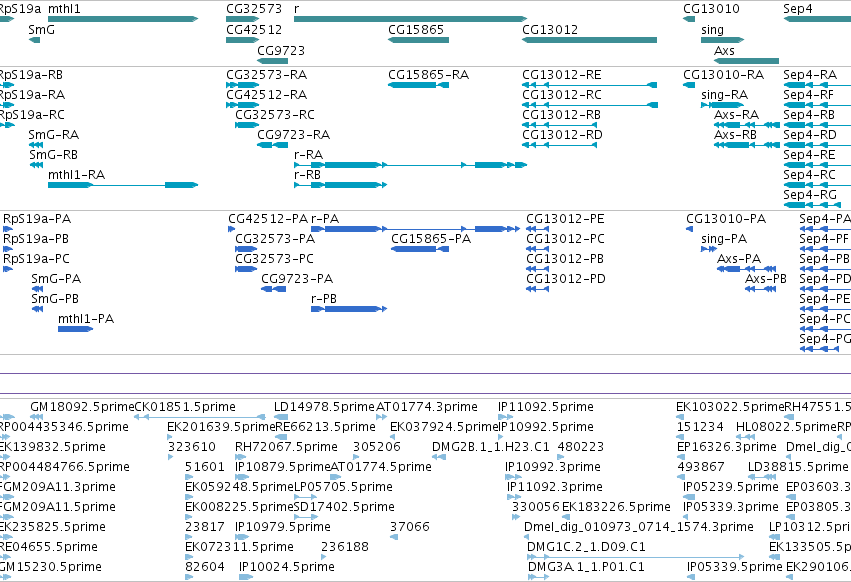This screenshot has width=851, height=582.
Task: Select the CG13012 gene bar
Action: pos(589,40)
